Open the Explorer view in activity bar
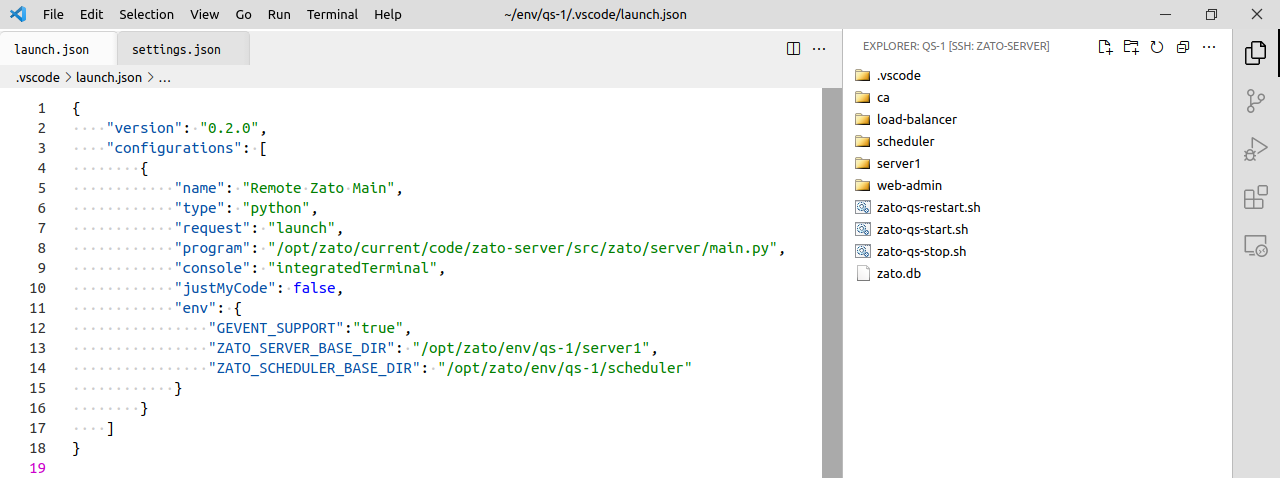This screenshot has width=1280, height=478. [x=1255, y=53]
